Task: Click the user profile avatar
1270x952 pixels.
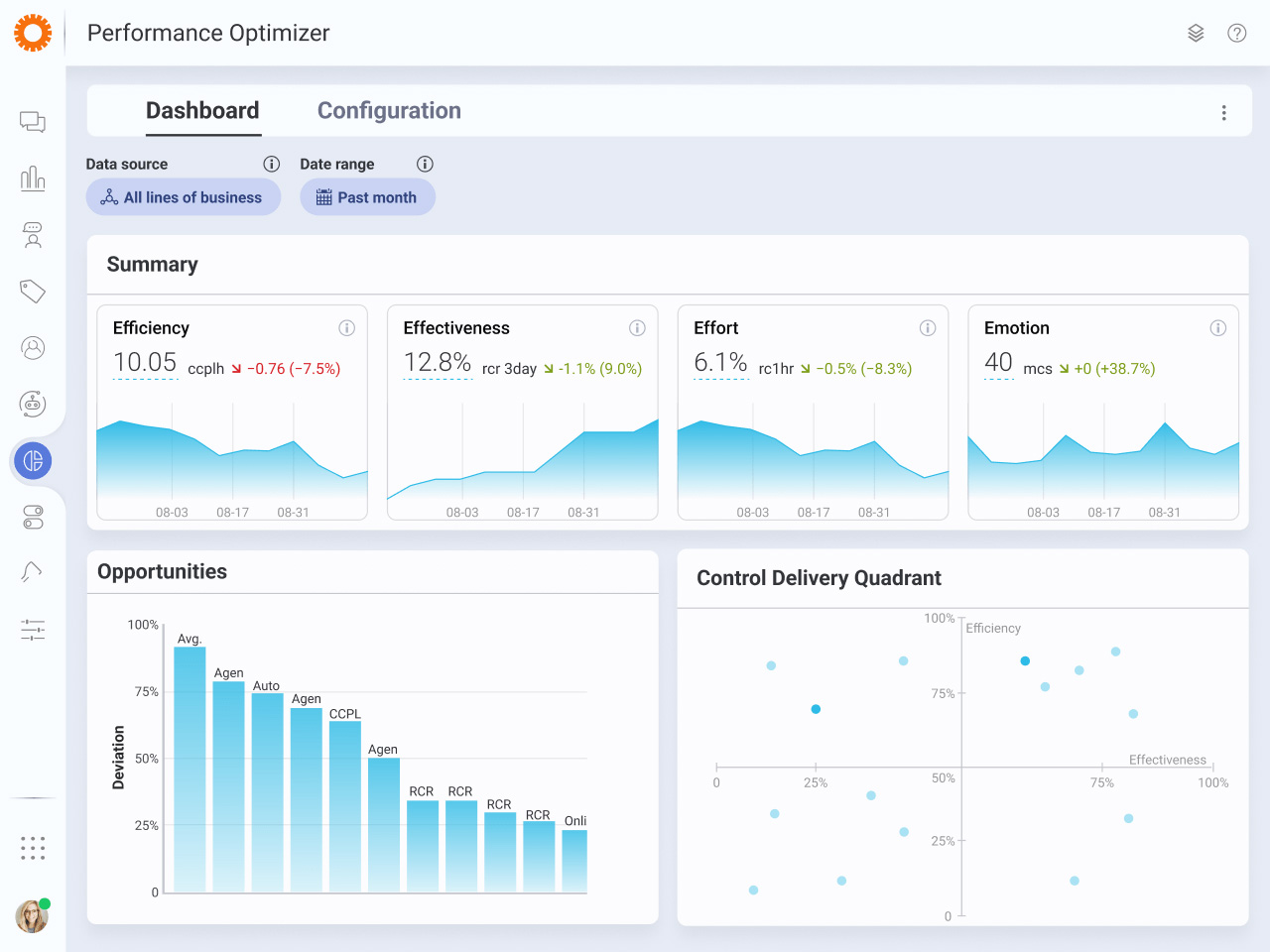Action: (x=32, y=916)
